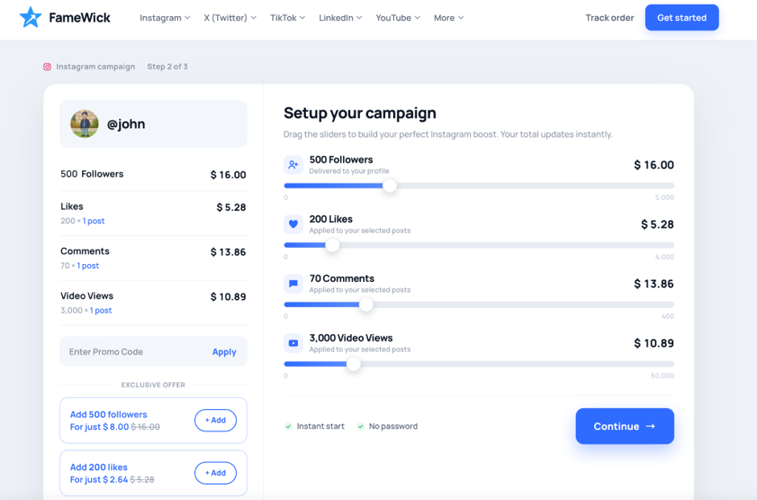Click the Likes heart icon

[293, 224]
